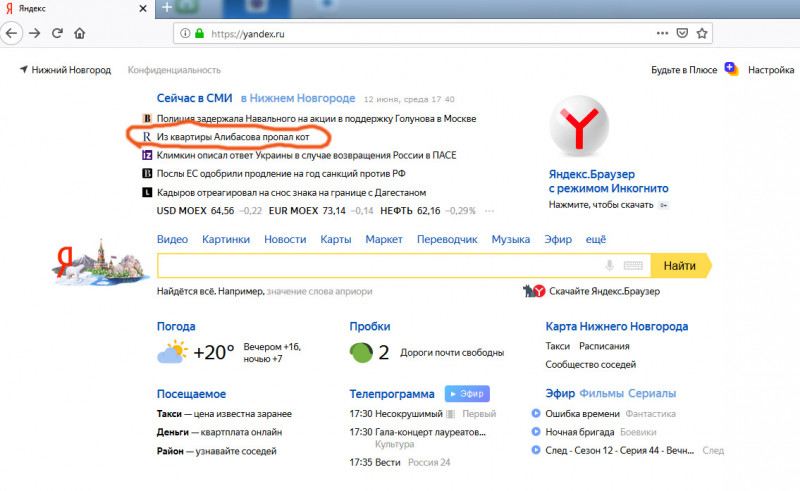Open Настройка link at top right

tap(771, 69)
